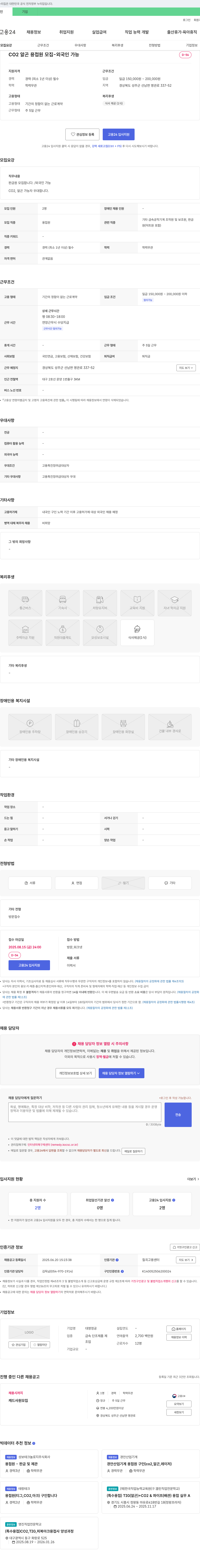Image resolution: width=200 pixels, height=1568 pixels.
Task: Open 개인정보보호법 상세 보기
Action: coord(75,1073)
